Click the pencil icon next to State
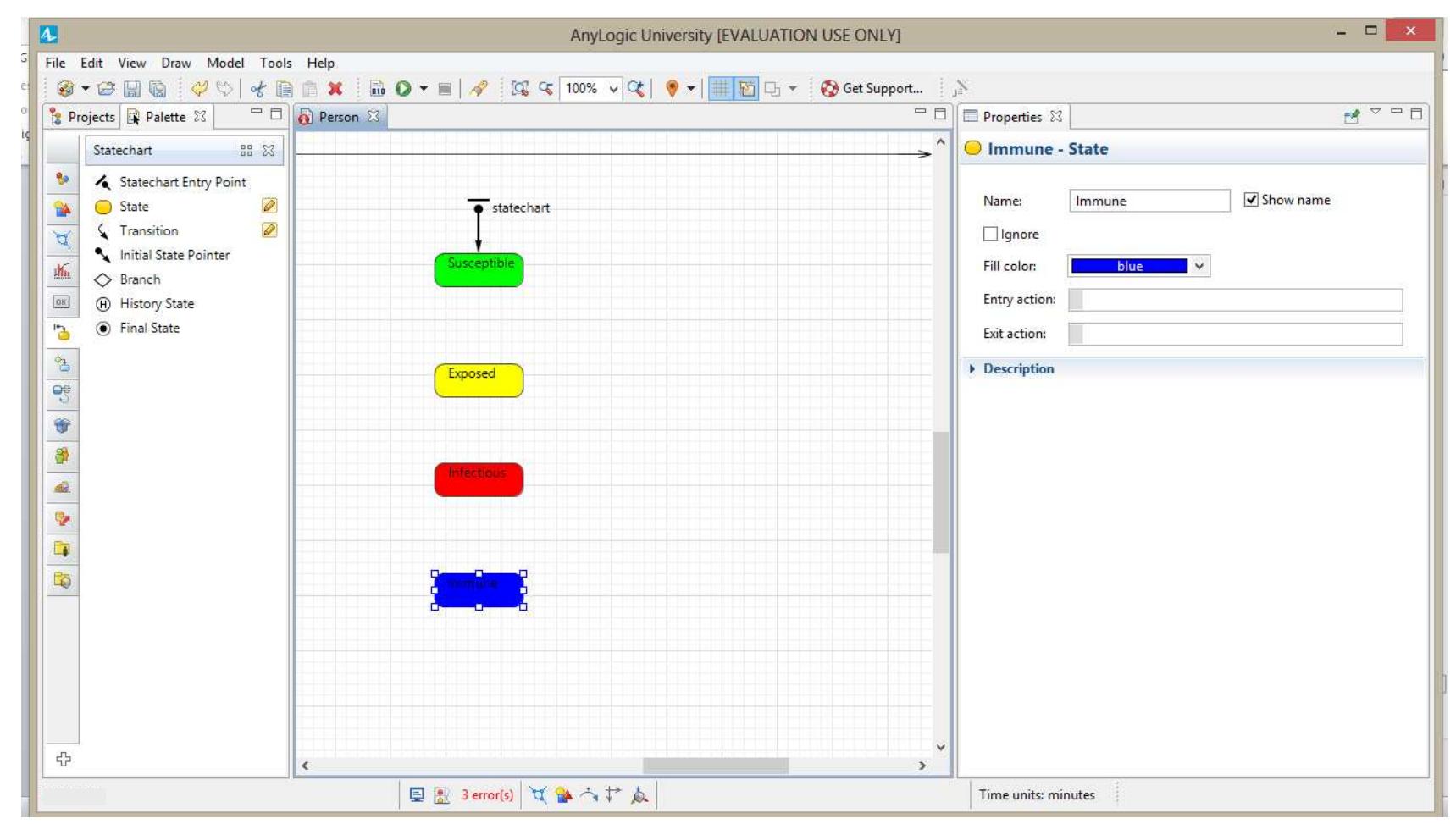Screen dimensions: 1456x824 click(x=269, y=206)
